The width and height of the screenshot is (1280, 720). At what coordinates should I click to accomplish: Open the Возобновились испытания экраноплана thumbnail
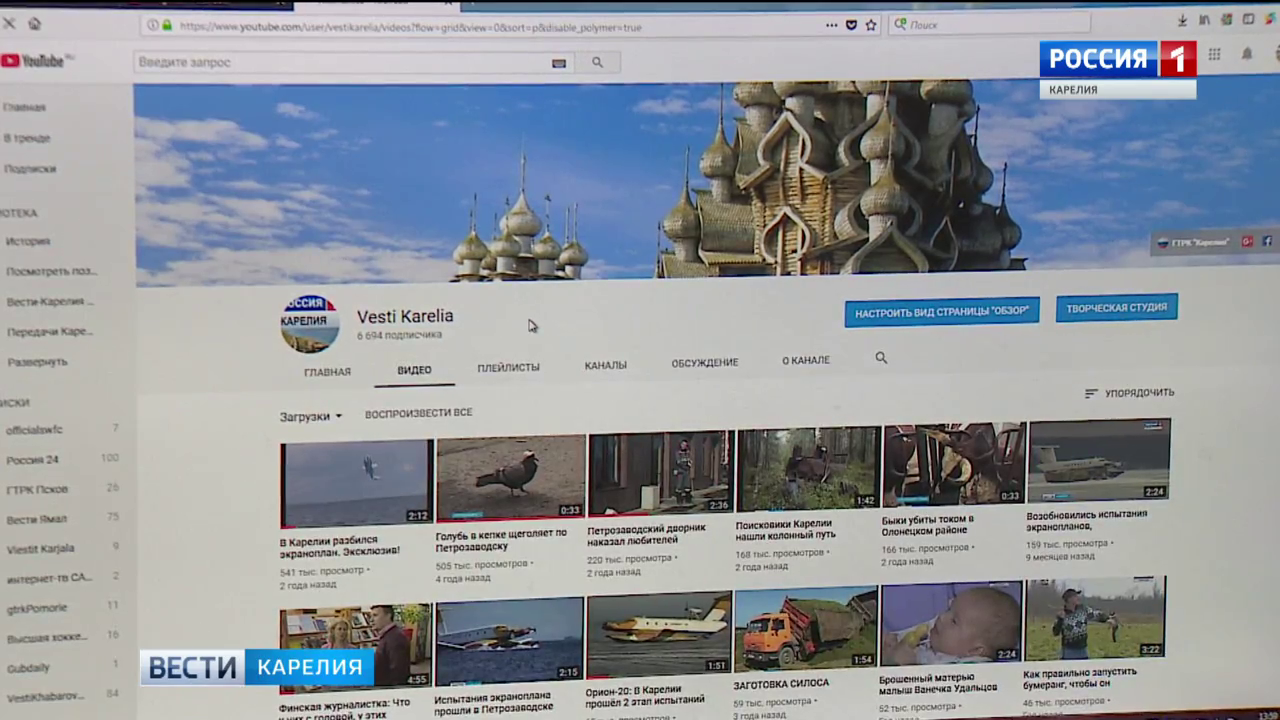pos(1099,459)
